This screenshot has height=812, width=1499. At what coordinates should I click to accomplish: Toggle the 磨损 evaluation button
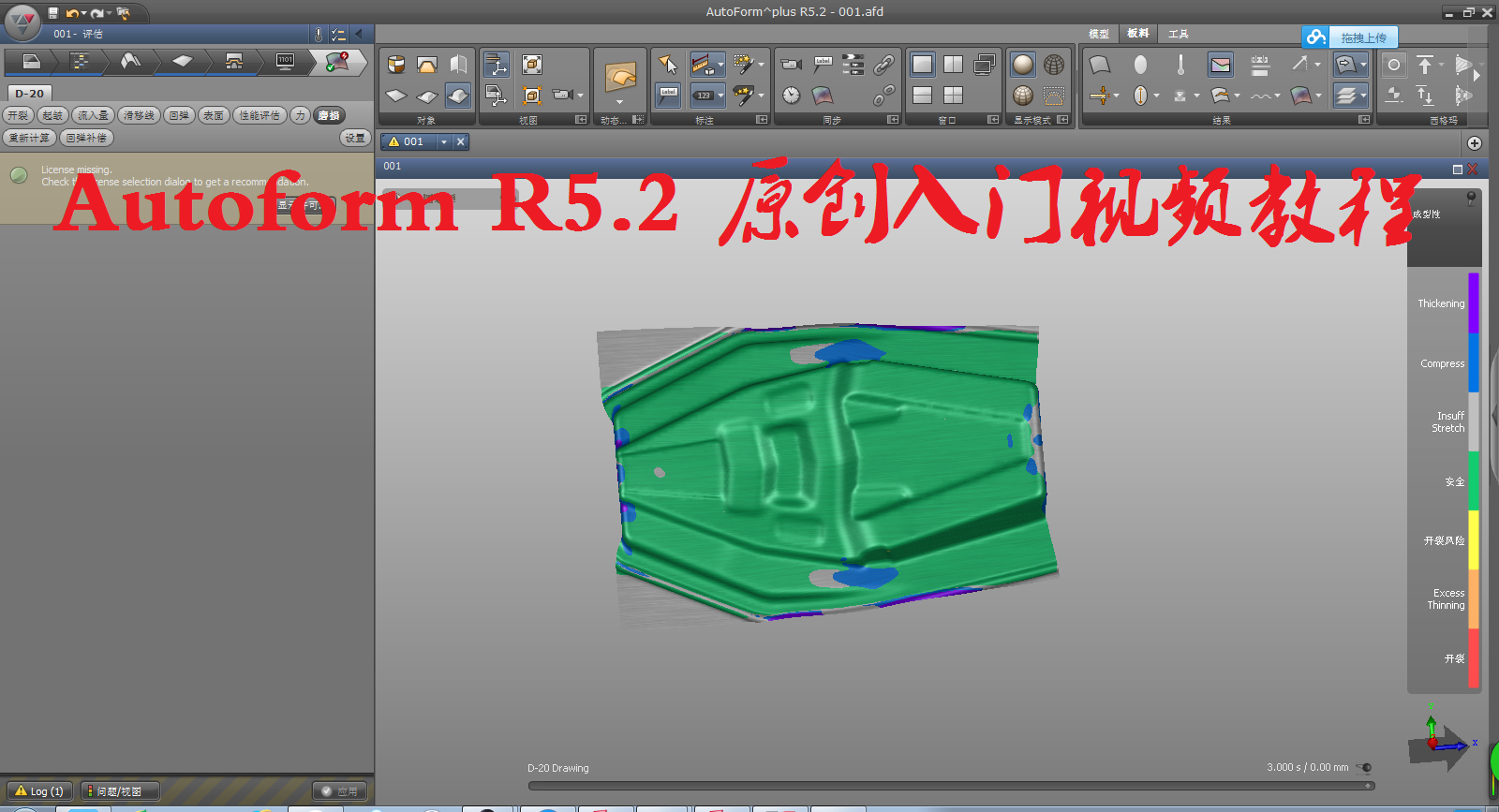point(329,115)
